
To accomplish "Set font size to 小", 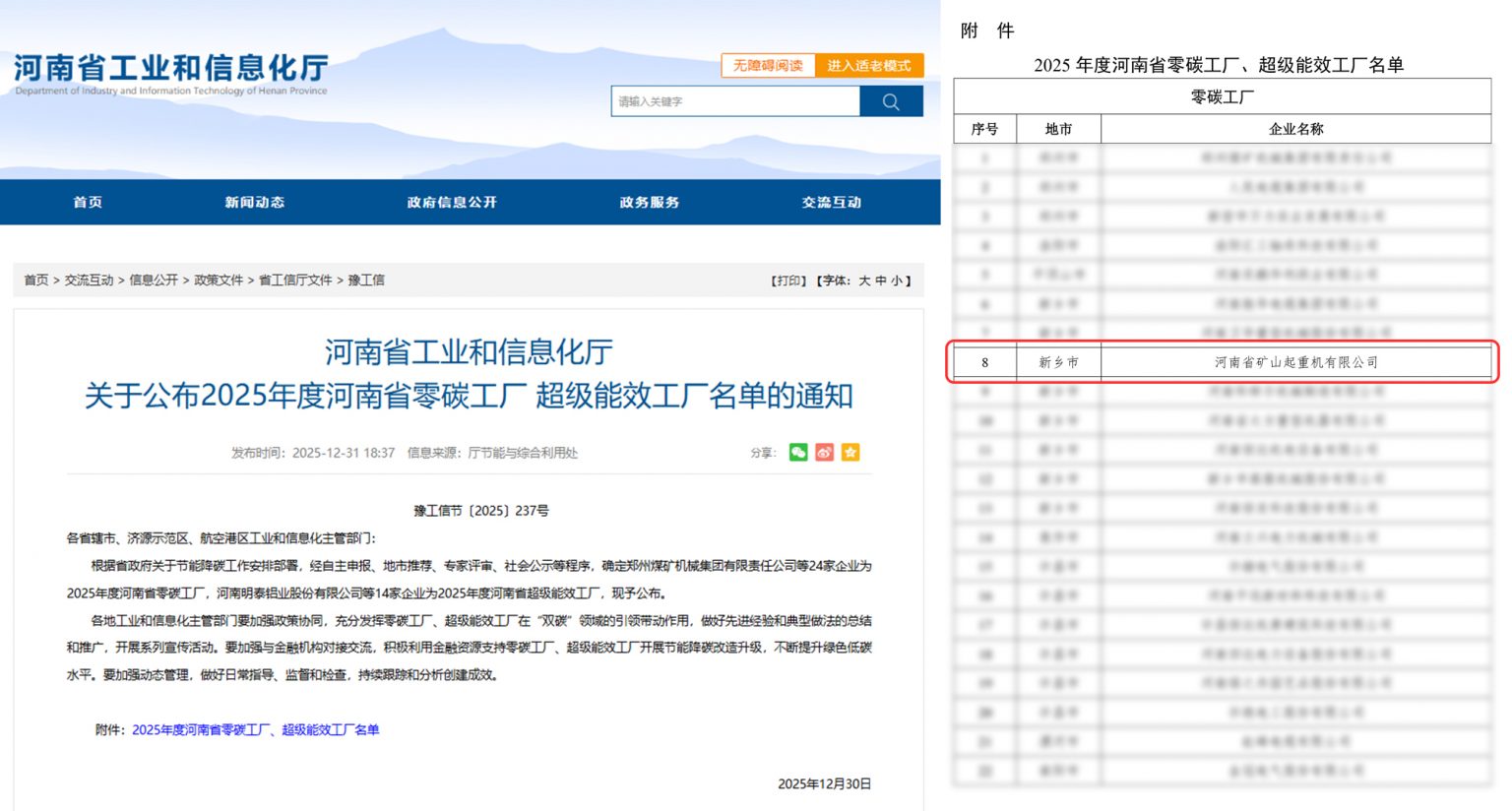I will [x=897, y=281].
